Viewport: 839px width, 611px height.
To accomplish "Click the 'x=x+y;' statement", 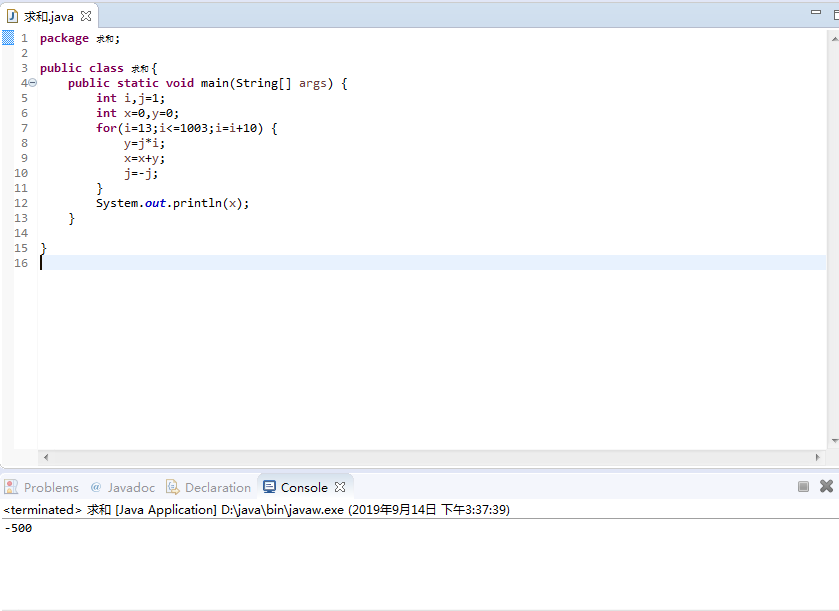I will tap(144, 158).
